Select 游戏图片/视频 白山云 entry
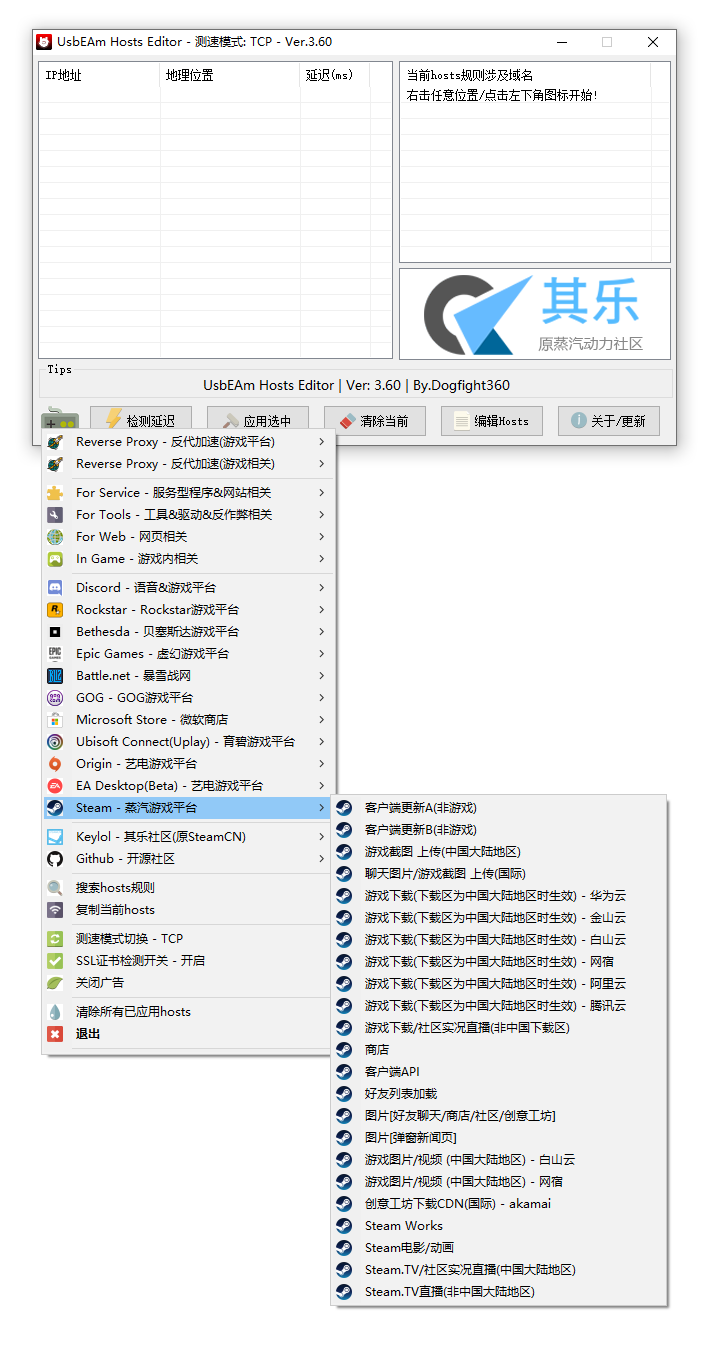 tap(499, 1160)
